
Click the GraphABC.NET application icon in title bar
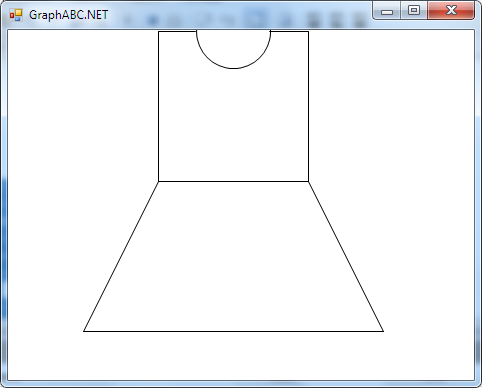(x=16, y=15)
